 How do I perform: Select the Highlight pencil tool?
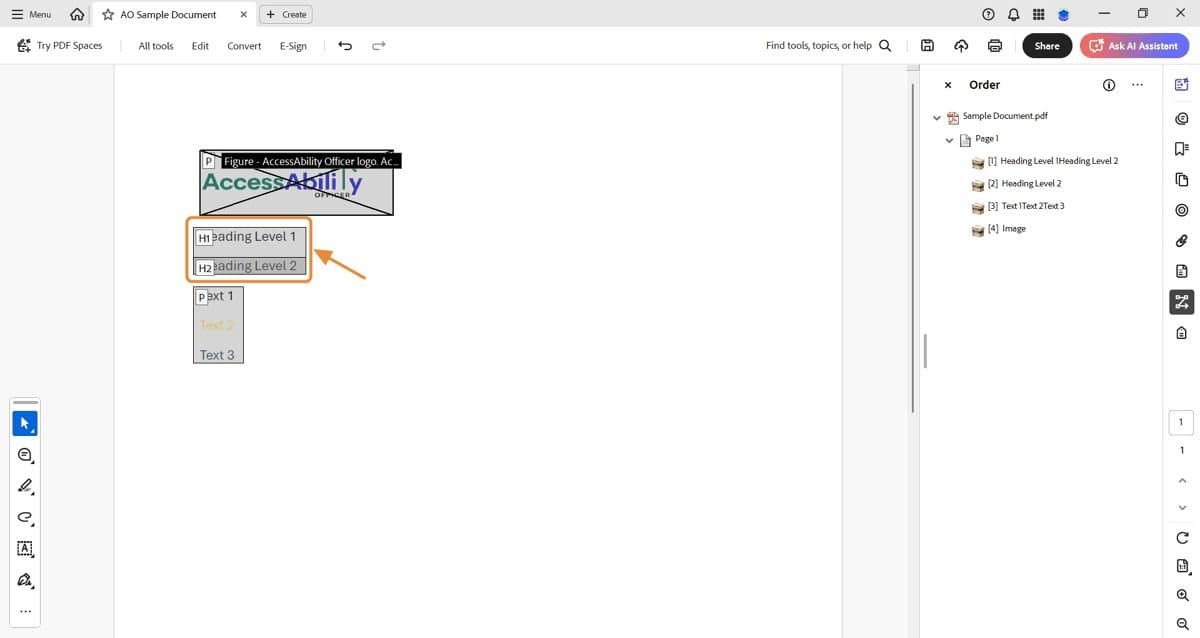pyautogui.click(x=25, y=486)
